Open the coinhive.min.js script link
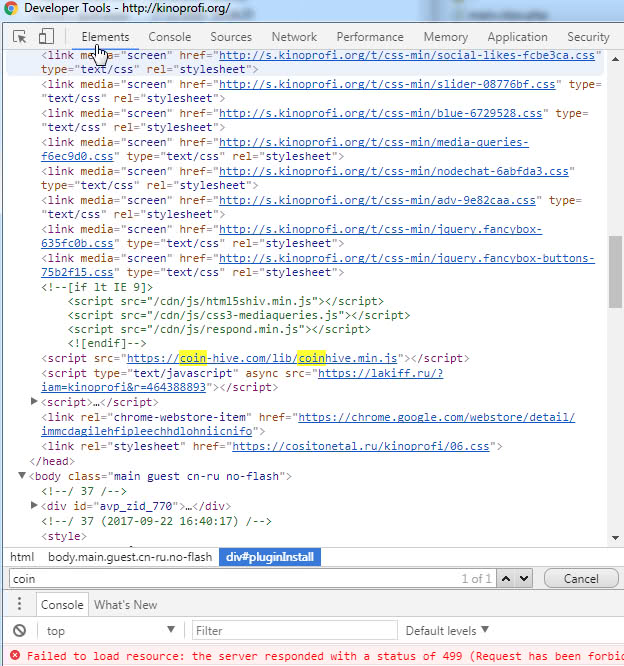Image resolution: width=624 pixels, height=666 pixels. [x=262, y=358]
